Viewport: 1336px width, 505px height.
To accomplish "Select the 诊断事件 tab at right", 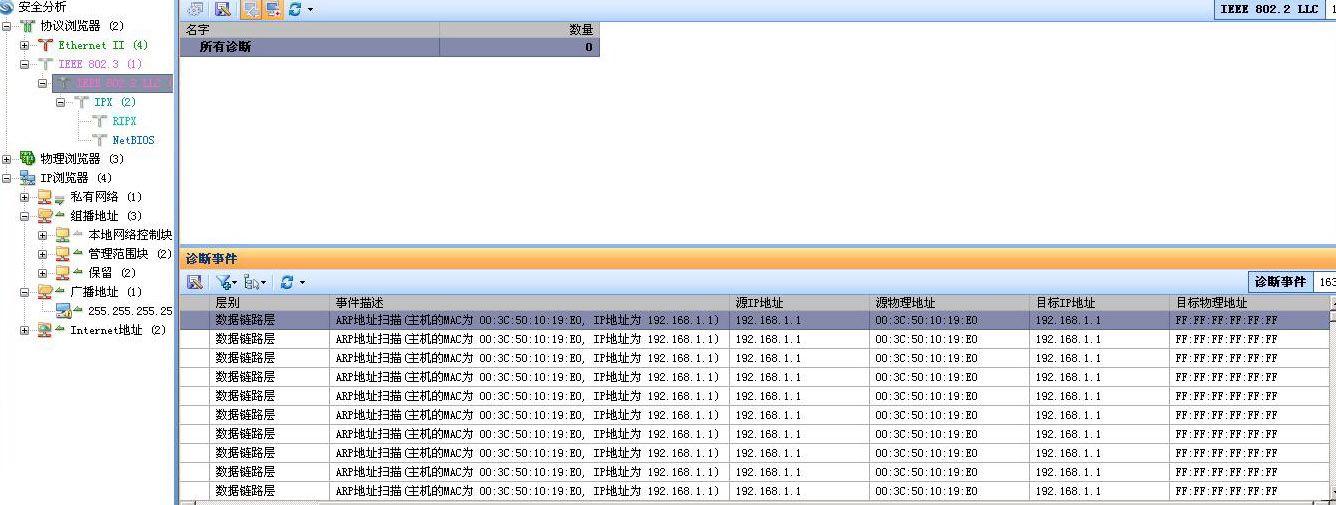I will (x=1280, y=282).
